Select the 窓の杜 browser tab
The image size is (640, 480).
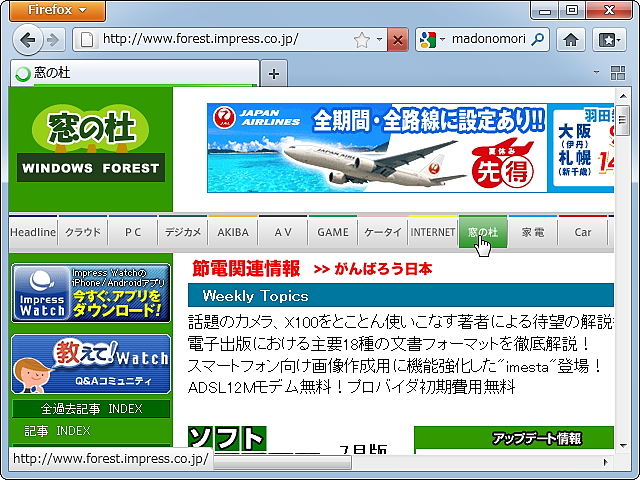(135, 73)
